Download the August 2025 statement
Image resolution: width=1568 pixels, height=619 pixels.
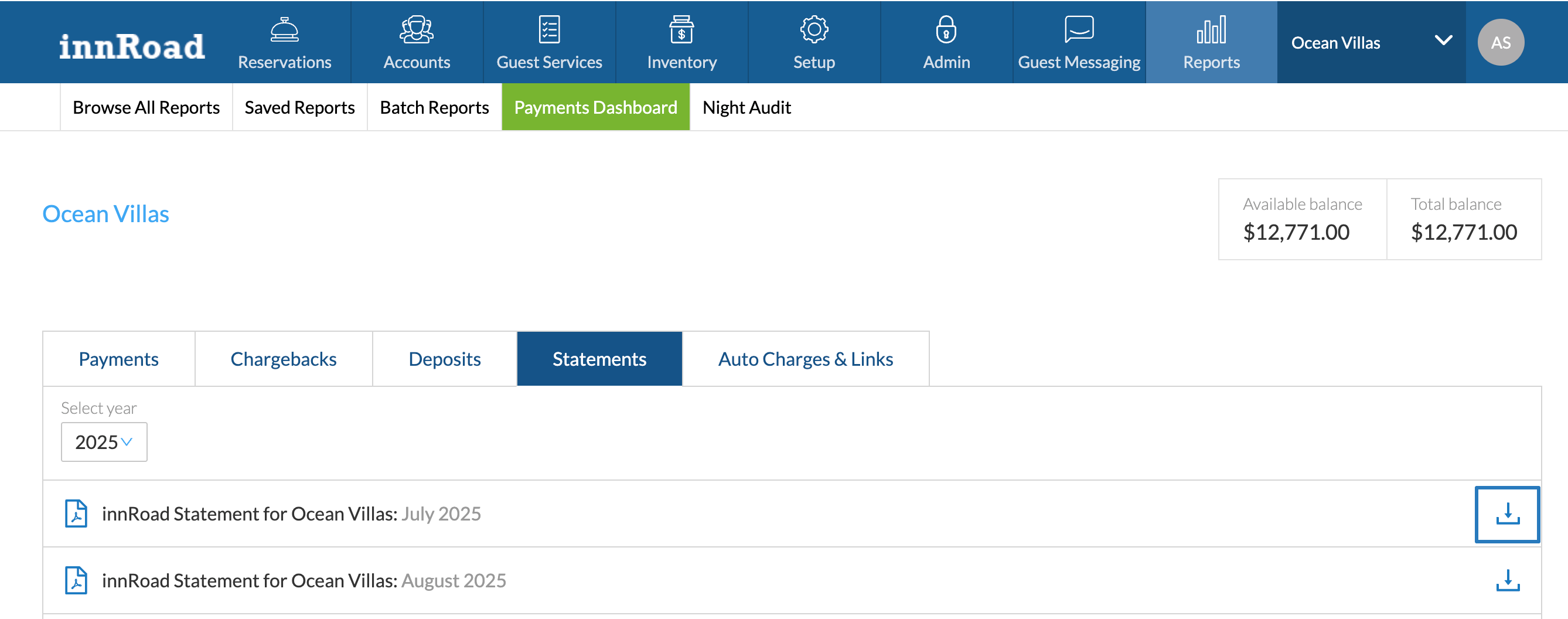point(1507,580)
